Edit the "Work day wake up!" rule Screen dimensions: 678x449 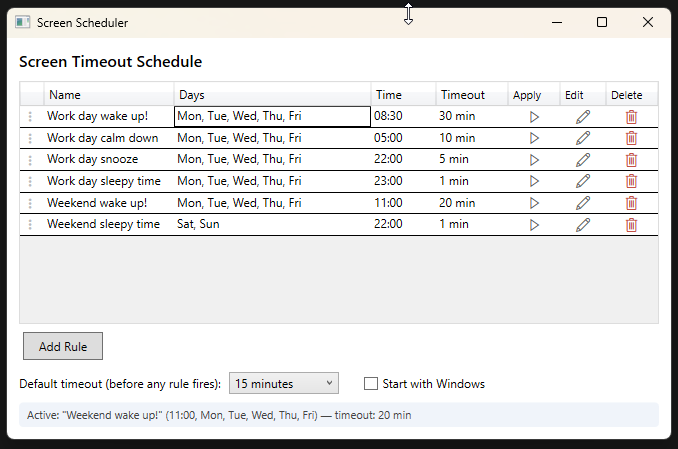583,117
